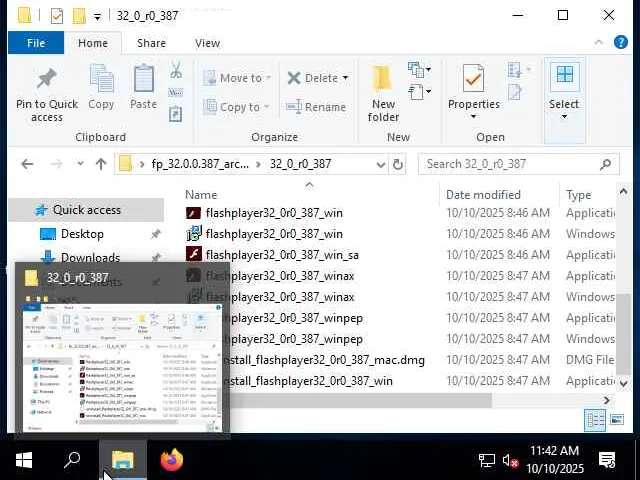Open the New item dropdown icon
The width and height of the screenshot is (640, 480).
[419, 69]
